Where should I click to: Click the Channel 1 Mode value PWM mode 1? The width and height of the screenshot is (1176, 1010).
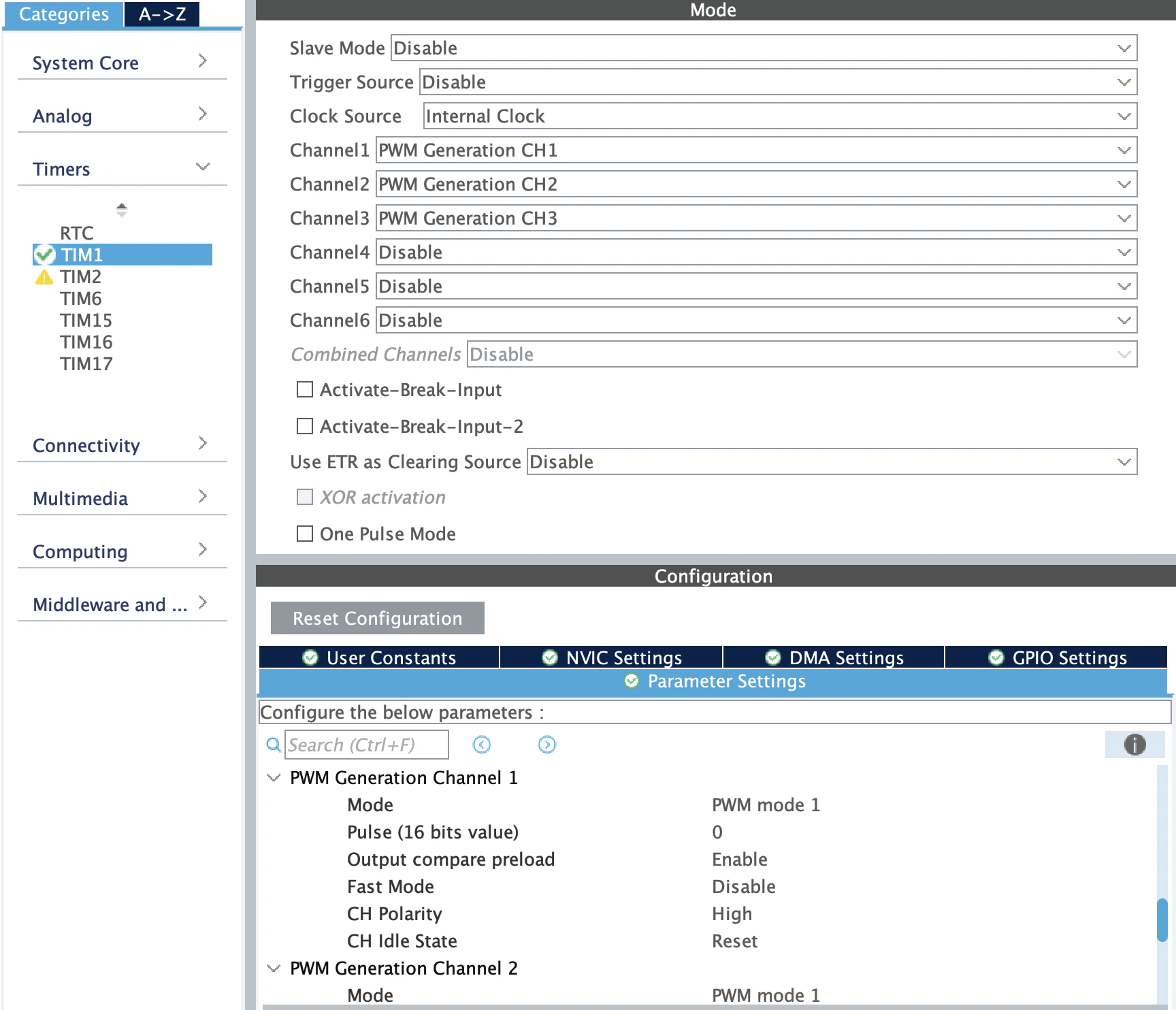click(x=766, y=804)
